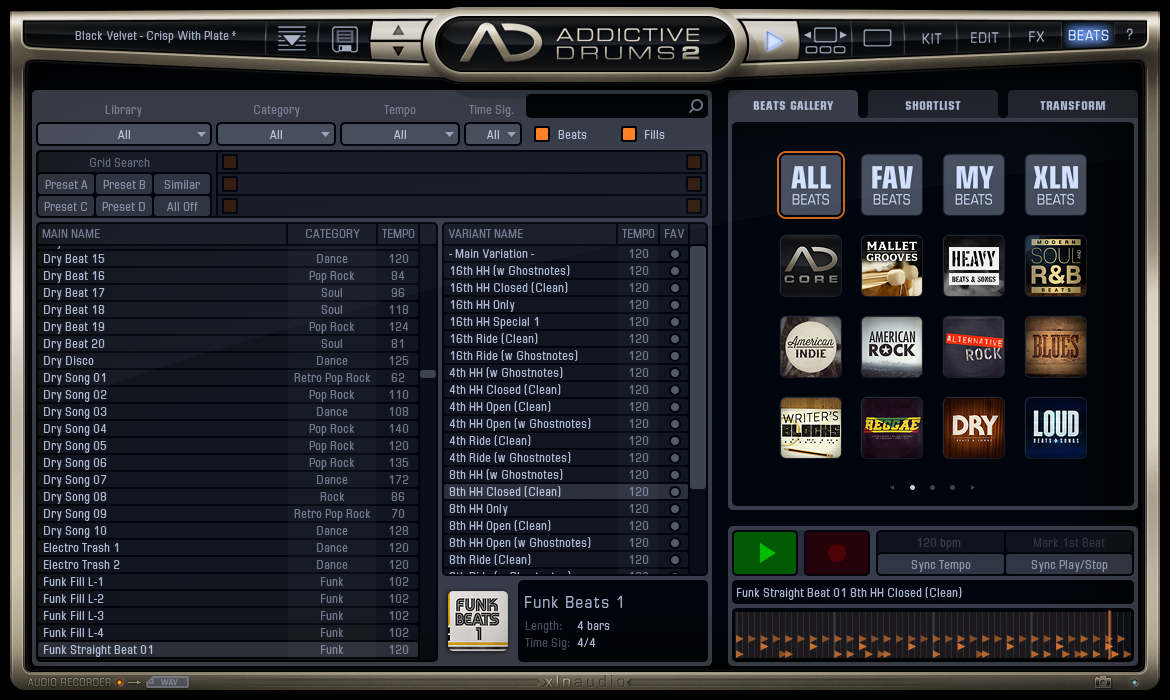The width and height of the screenshot is (1170, 700).
Task: Open the help question mark
Action: click(x=1130, y=34)
